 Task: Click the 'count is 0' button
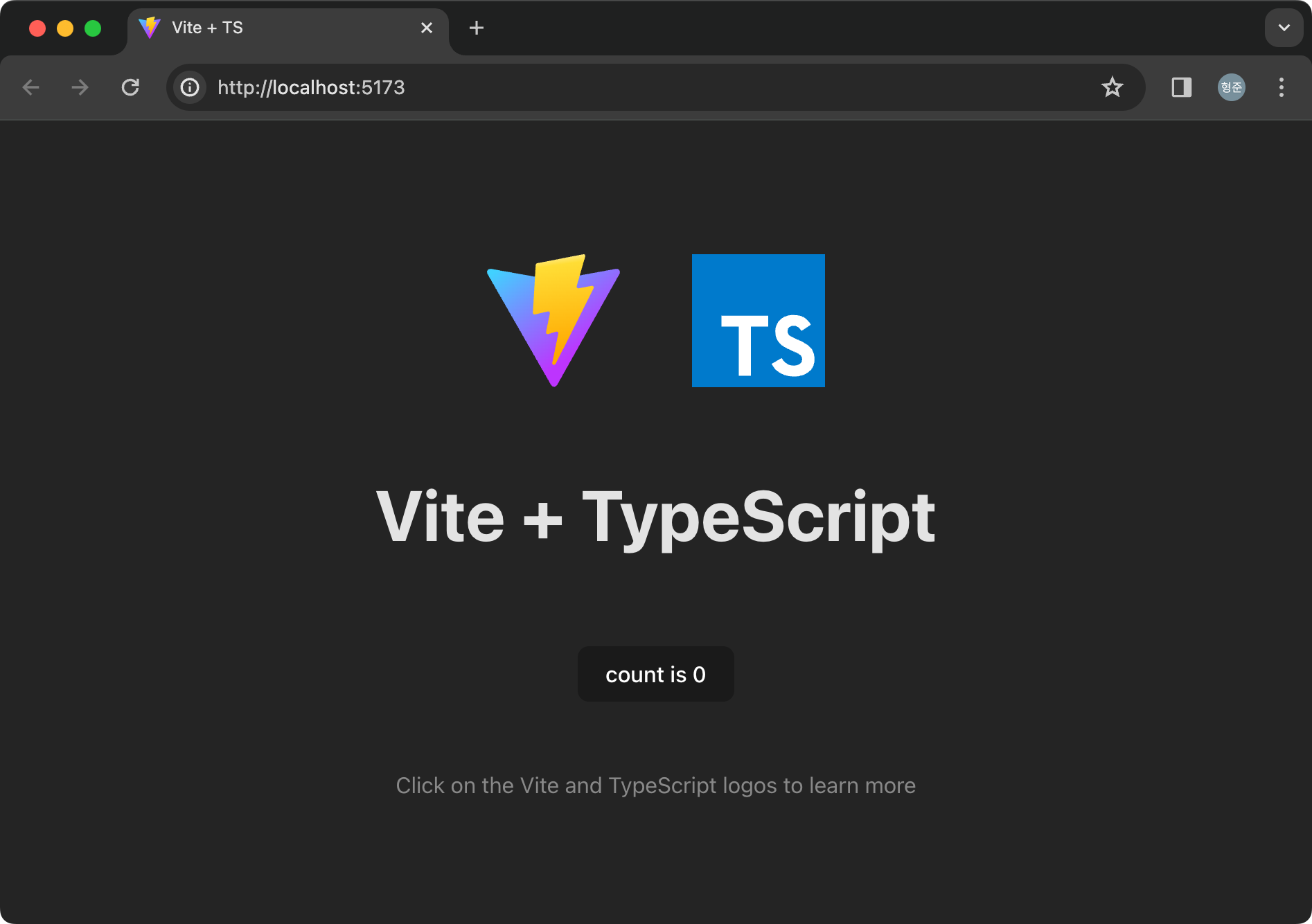pos(656,674)
